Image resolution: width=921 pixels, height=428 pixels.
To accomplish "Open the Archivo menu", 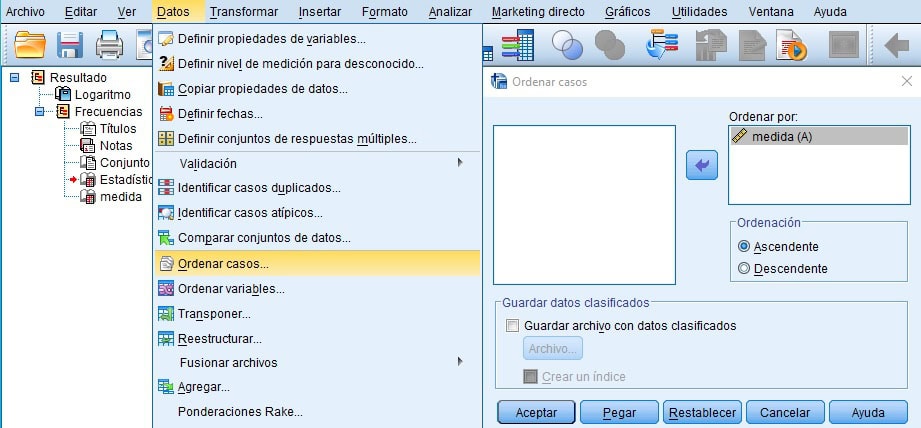I will 25,12.
